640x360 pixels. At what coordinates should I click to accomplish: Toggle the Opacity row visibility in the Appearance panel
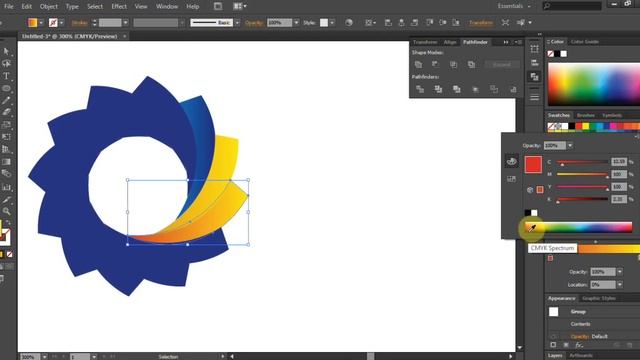click(553, 336)
